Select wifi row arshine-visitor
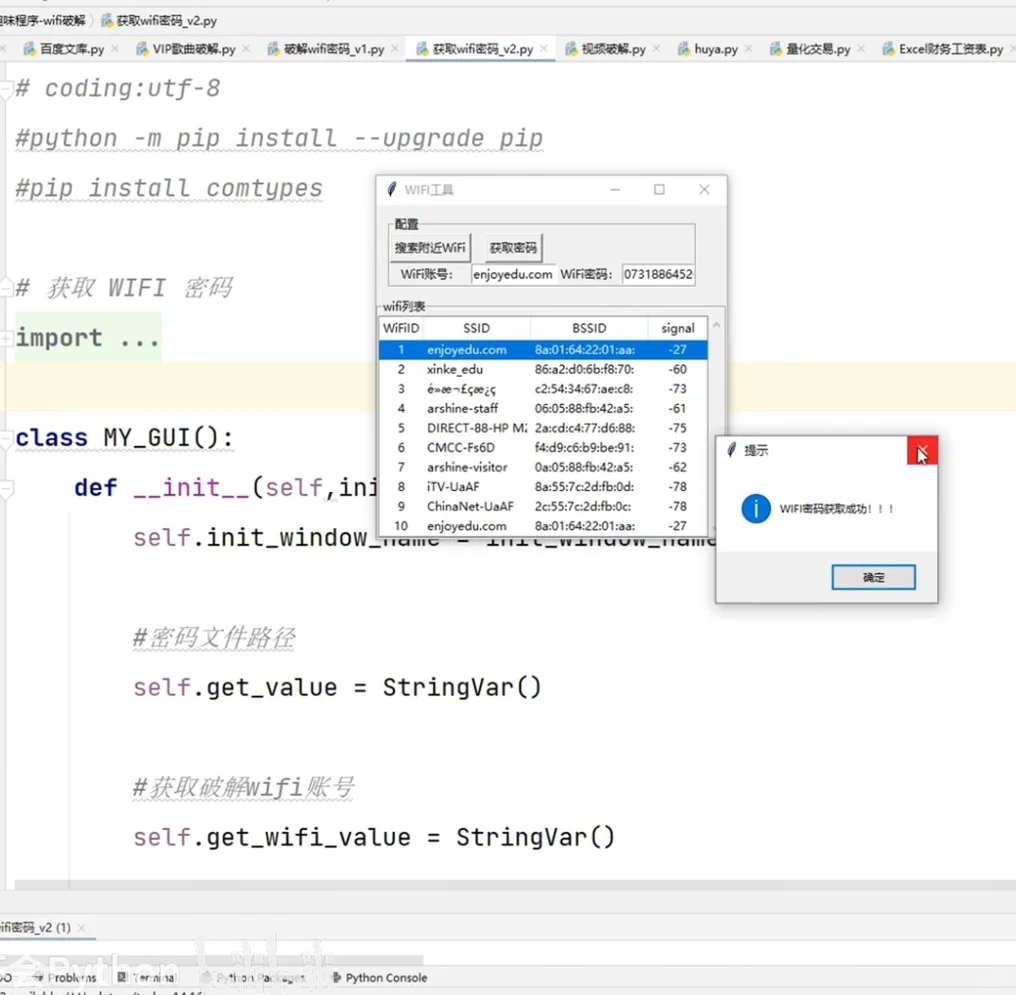 tap(543, 467)
